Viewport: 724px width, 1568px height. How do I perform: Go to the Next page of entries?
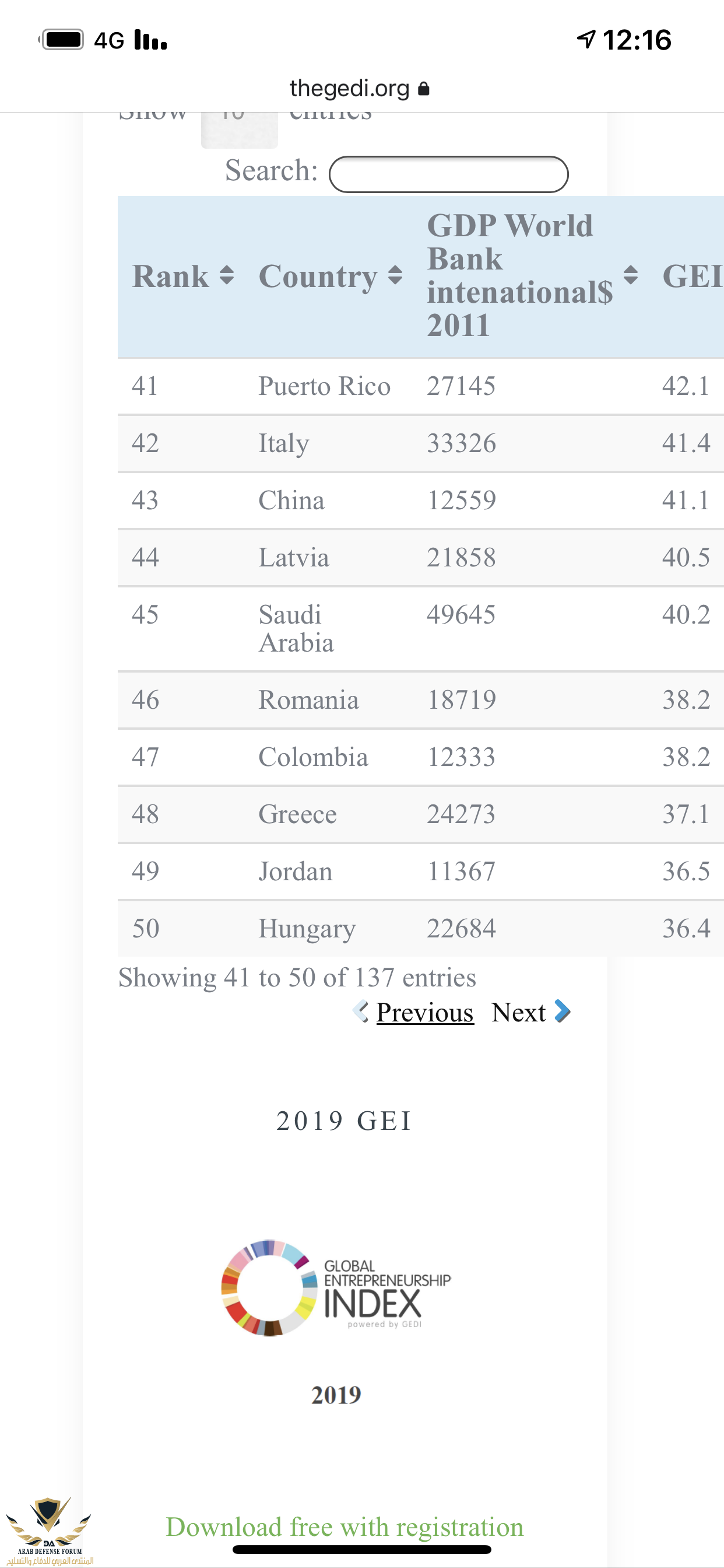[x=518, y=1013]
